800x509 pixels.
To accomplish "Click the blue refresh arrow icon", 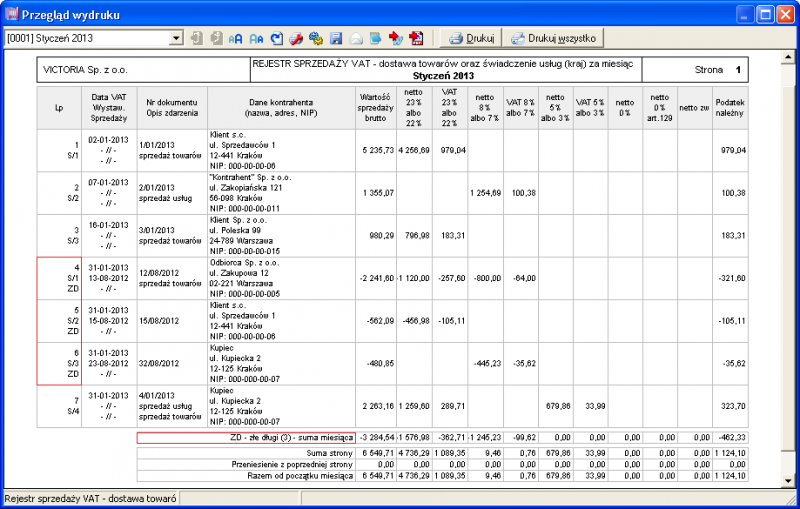I will point(276,38).
